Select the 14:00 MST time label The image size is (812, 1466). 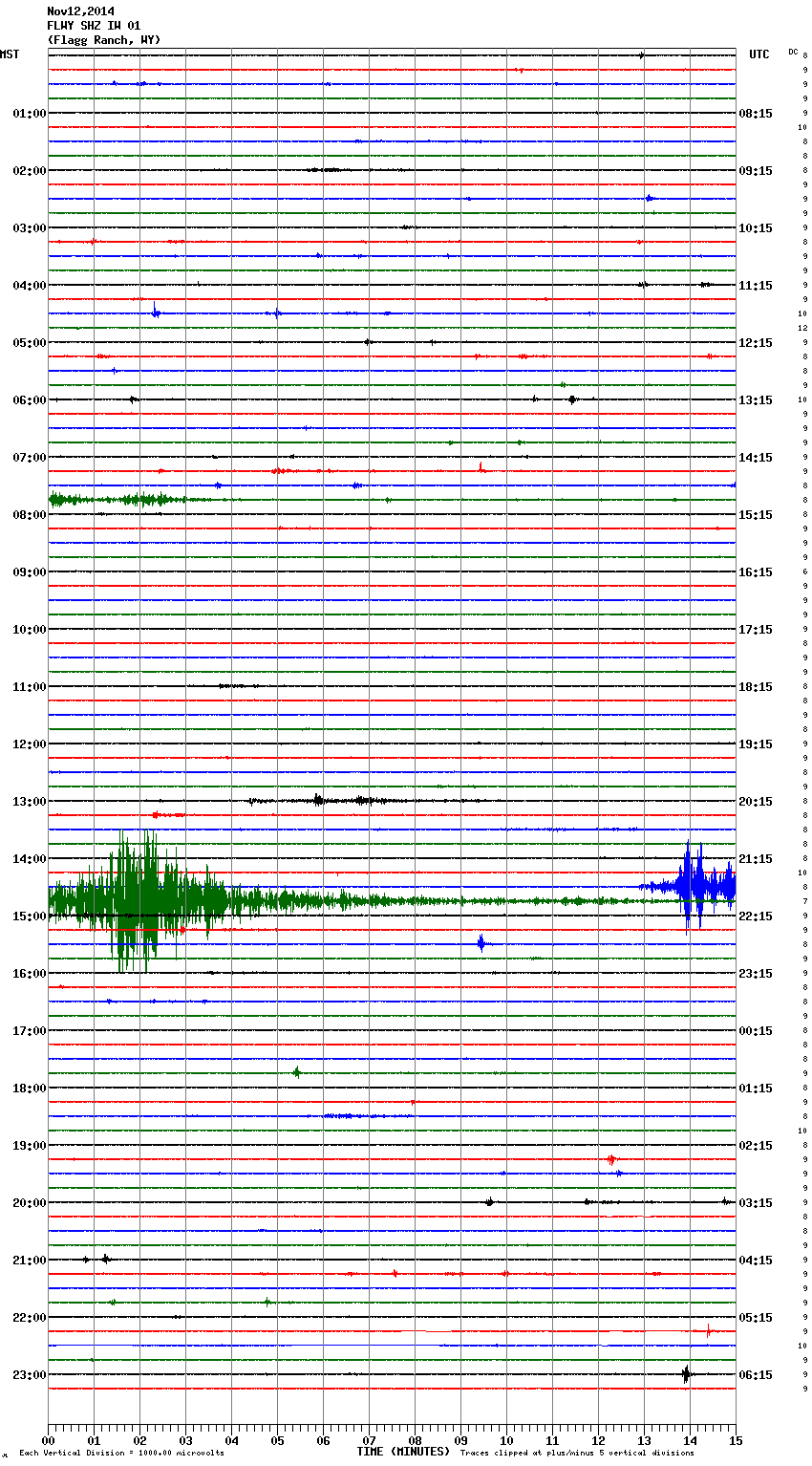29,859
